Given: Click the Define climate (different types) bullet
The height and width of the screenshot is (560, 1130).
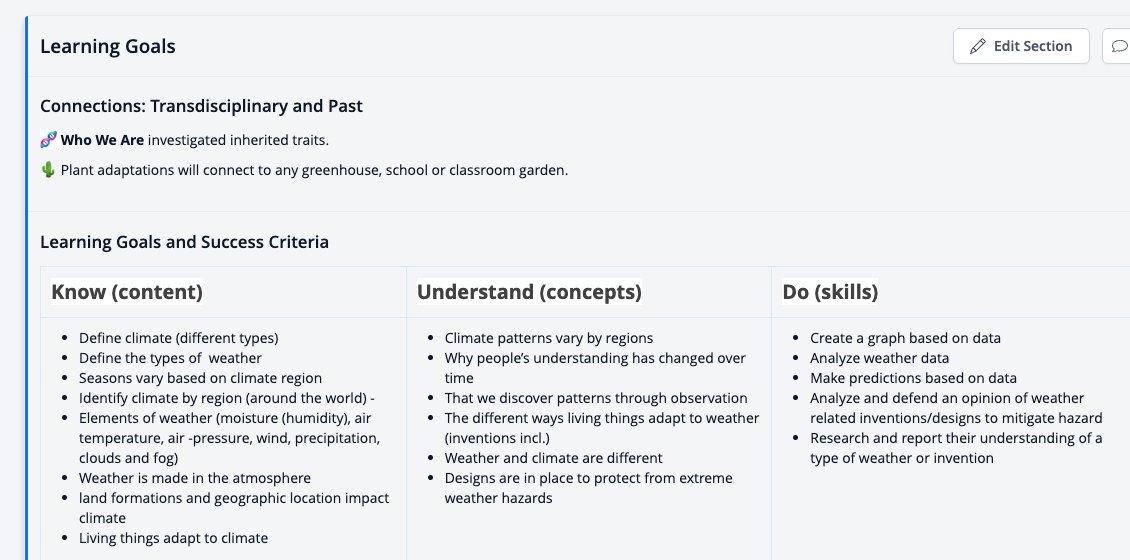Looking at the screenshot, I should [x=179, y=337].
